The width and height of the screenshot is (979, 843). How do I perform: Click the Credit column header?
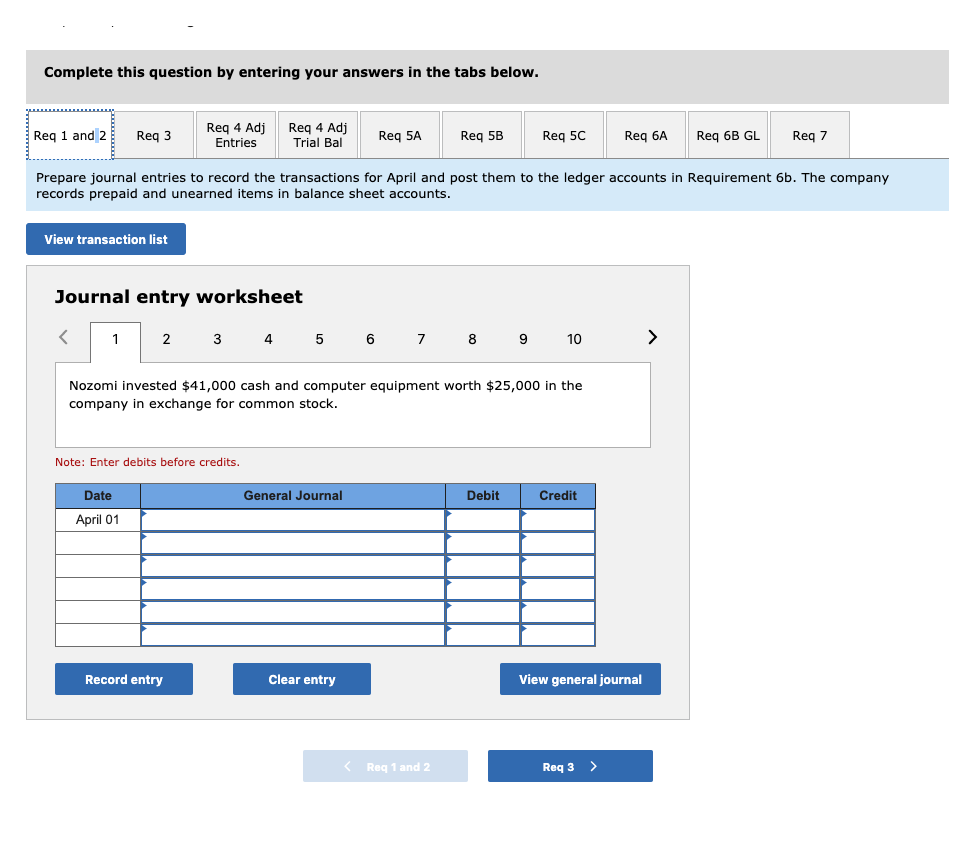pyautogui.click(x=558, y=496)
